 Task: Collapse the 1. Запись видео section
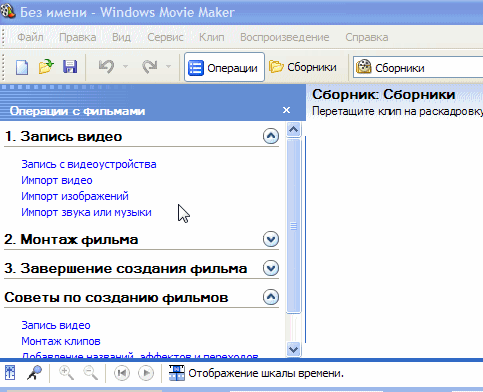(271, 136)
